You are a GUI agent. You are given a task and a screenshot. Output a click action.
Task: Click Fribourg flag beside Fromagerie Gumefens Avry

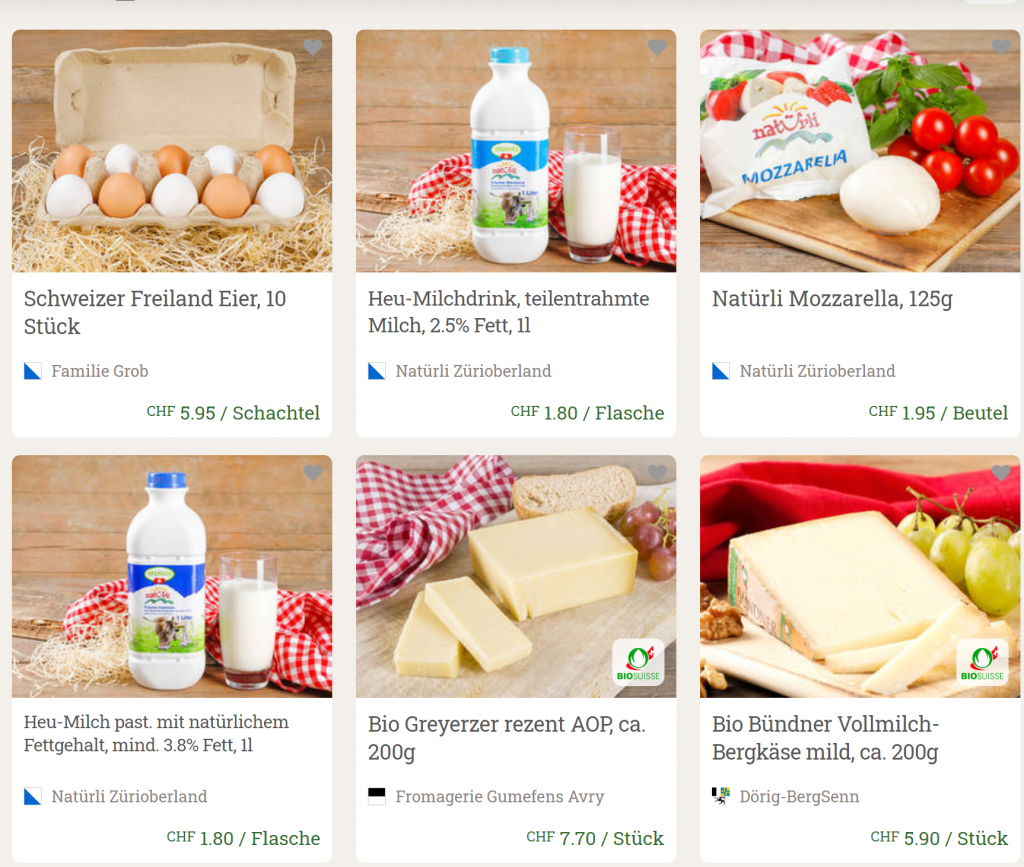pos(377,796)
